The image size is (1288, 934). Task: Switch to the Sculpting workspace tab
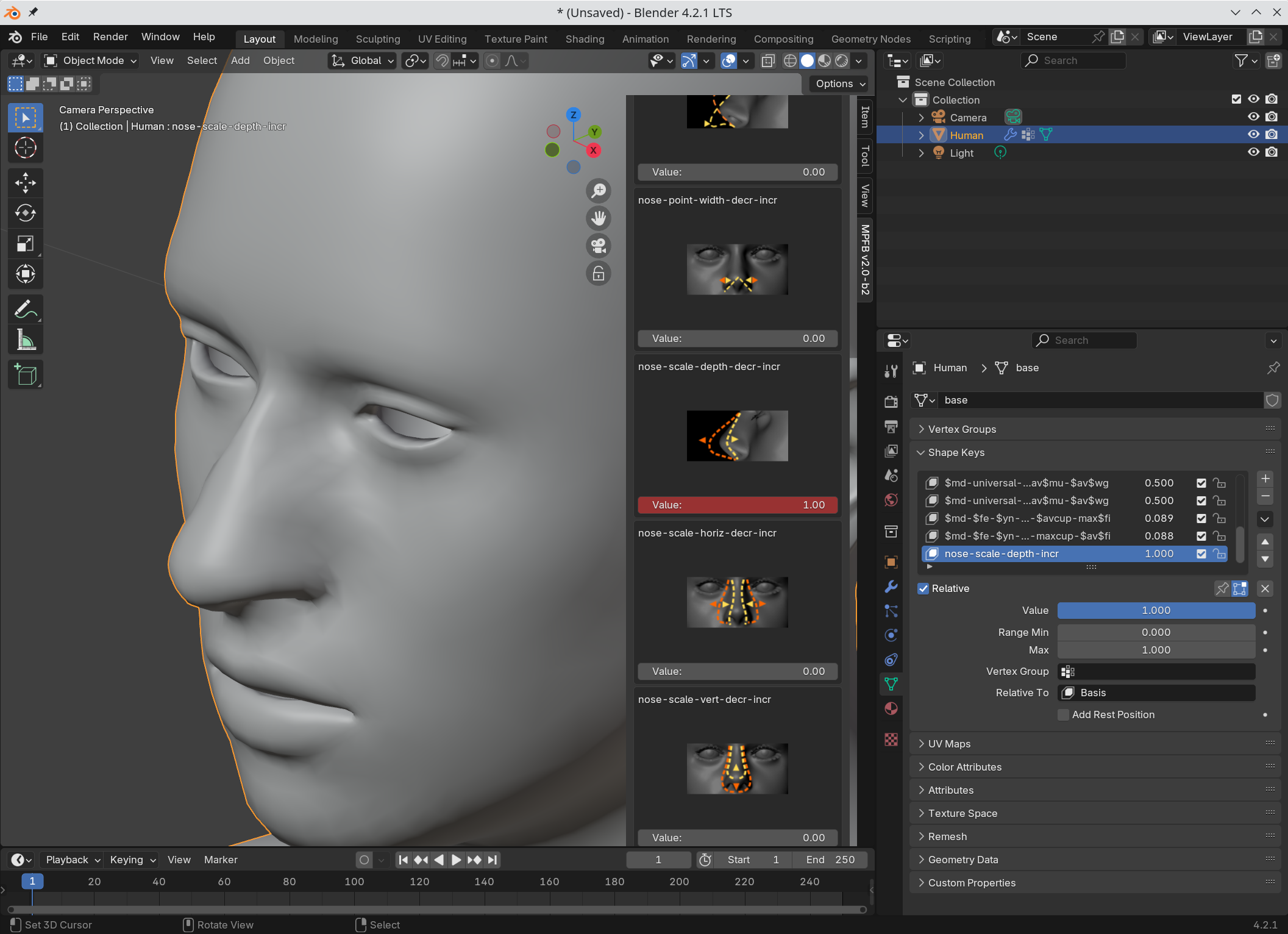[x=377, y=39]
